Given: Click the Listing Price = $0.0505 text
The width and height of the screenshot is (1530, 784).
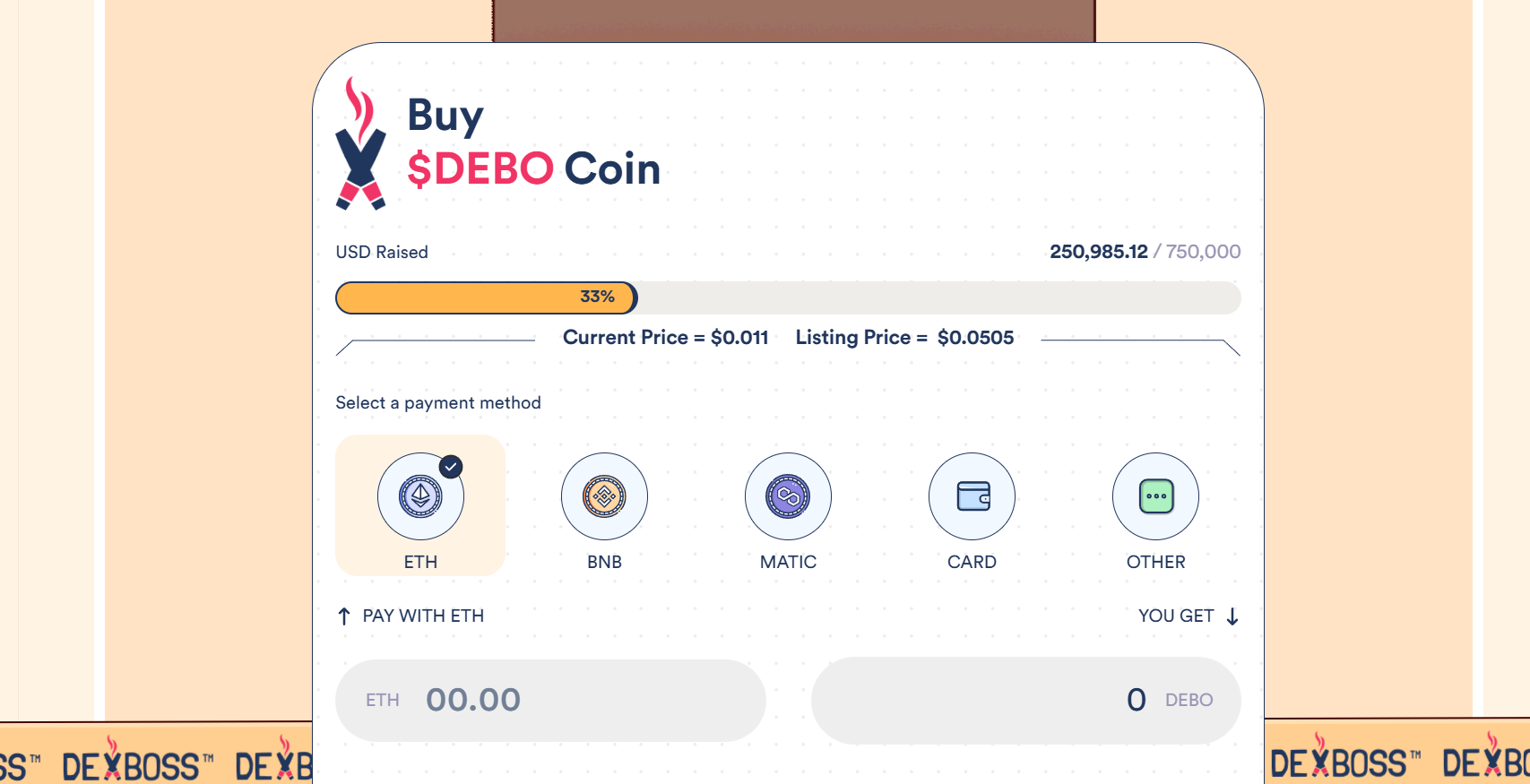Looking at the screenshot, I should [x=904, y=338].
